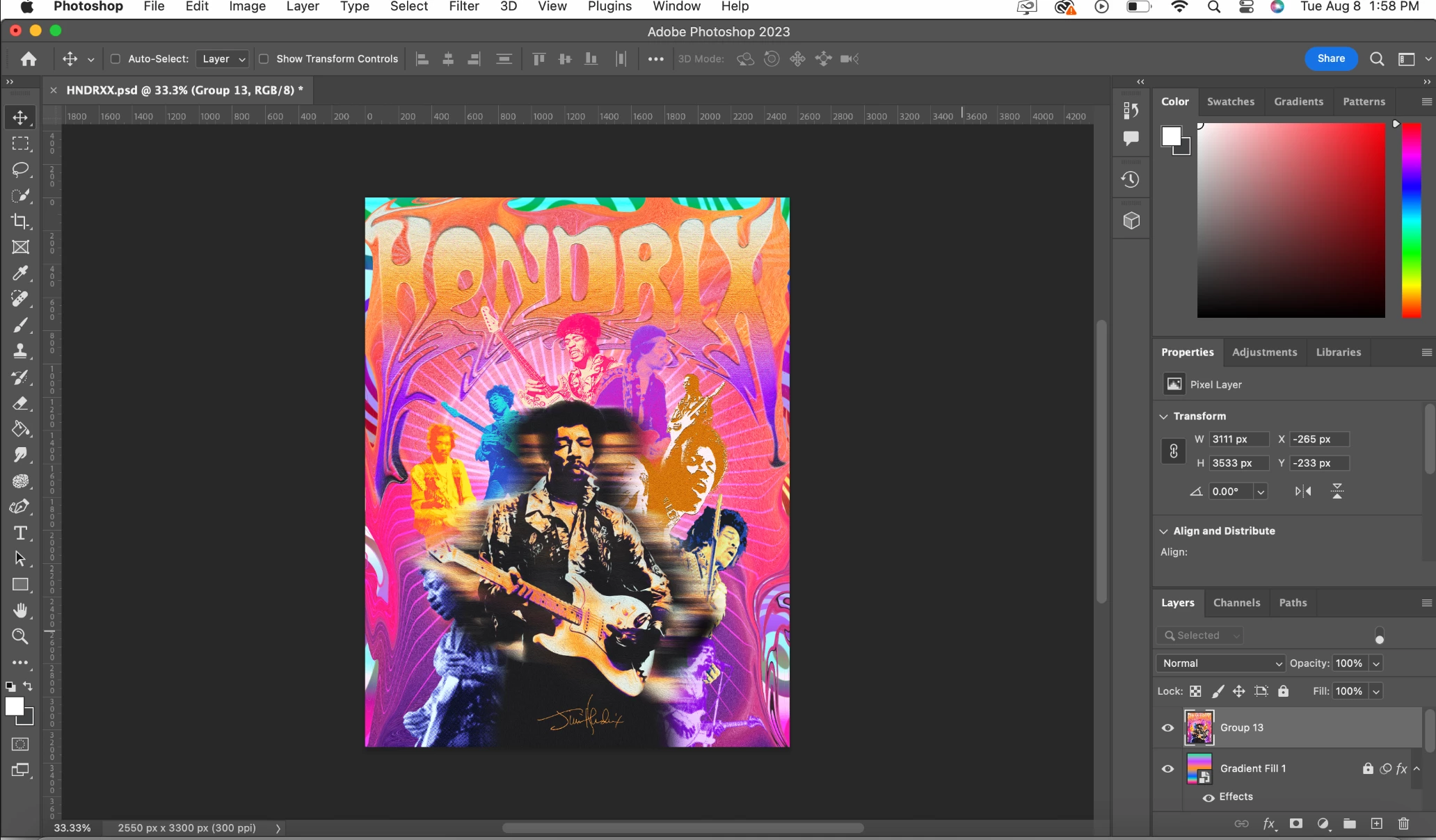Select the Crop tool
The image size is (1436, 840).
(20, 221)
